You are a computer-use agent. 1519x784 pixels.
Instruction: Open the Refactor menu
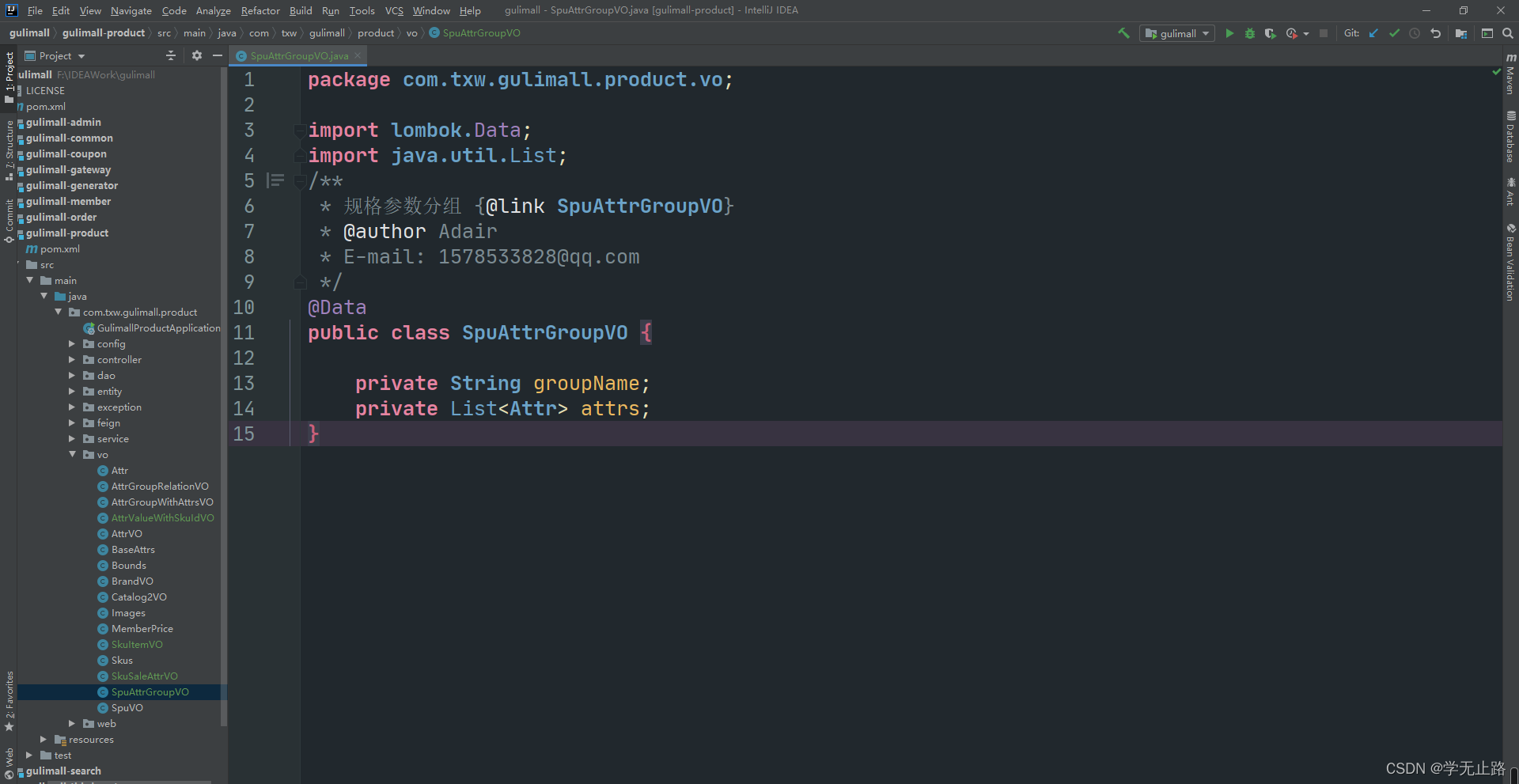pos(260,10)
